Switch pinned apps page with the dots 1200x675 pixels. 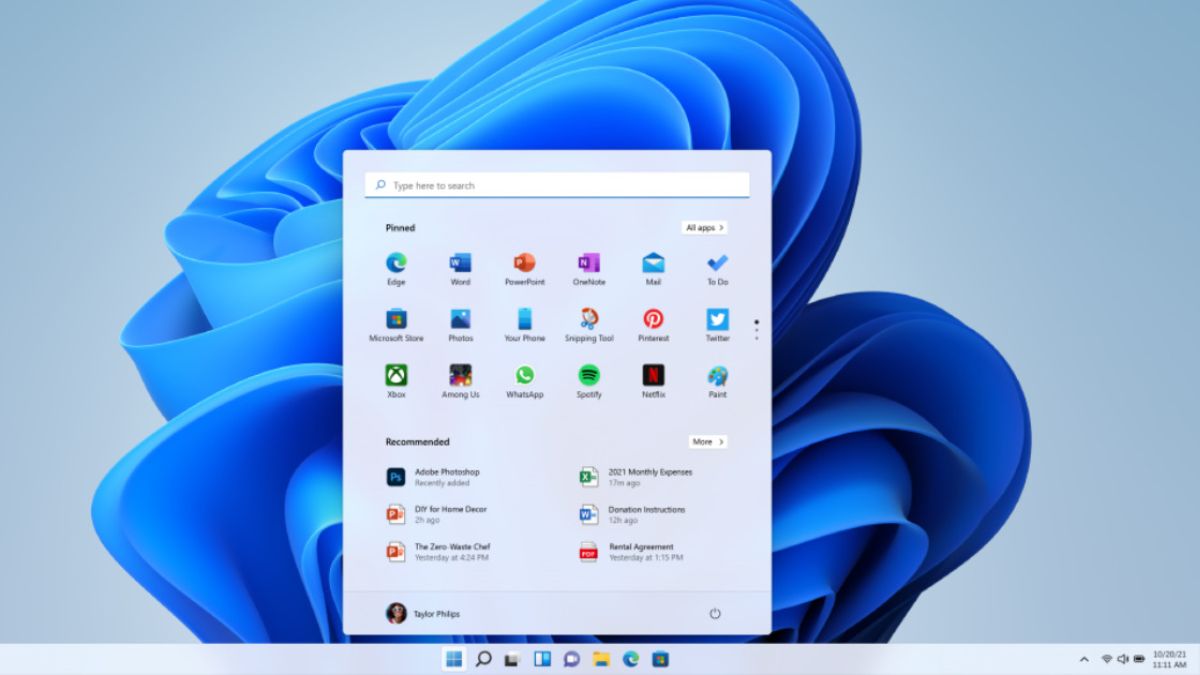click(x=756, y=330)
